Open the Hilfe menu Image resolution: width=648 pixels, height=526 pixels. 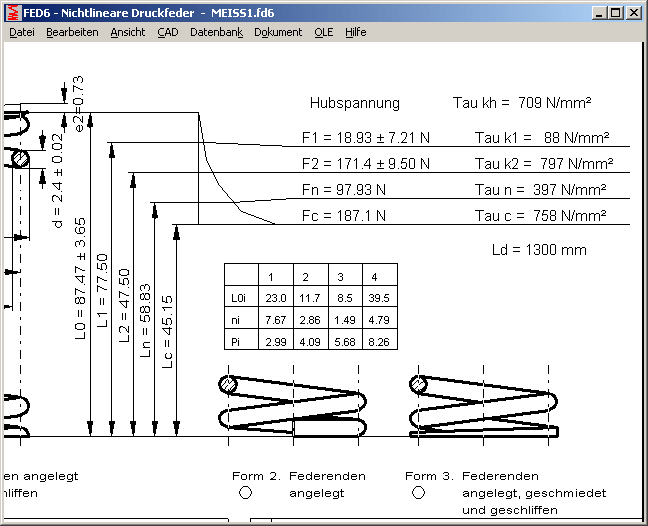point(356,32)
